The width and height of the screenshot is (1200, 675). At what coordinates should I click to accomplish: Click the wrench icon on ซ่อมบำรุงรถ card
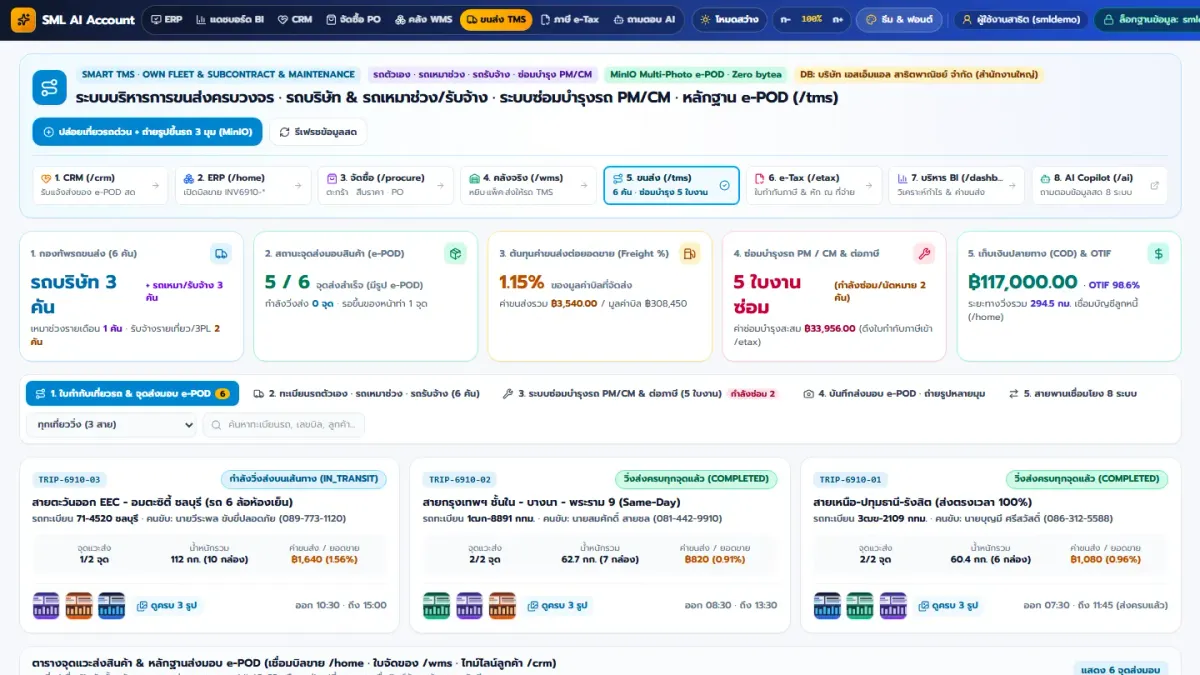924,254
